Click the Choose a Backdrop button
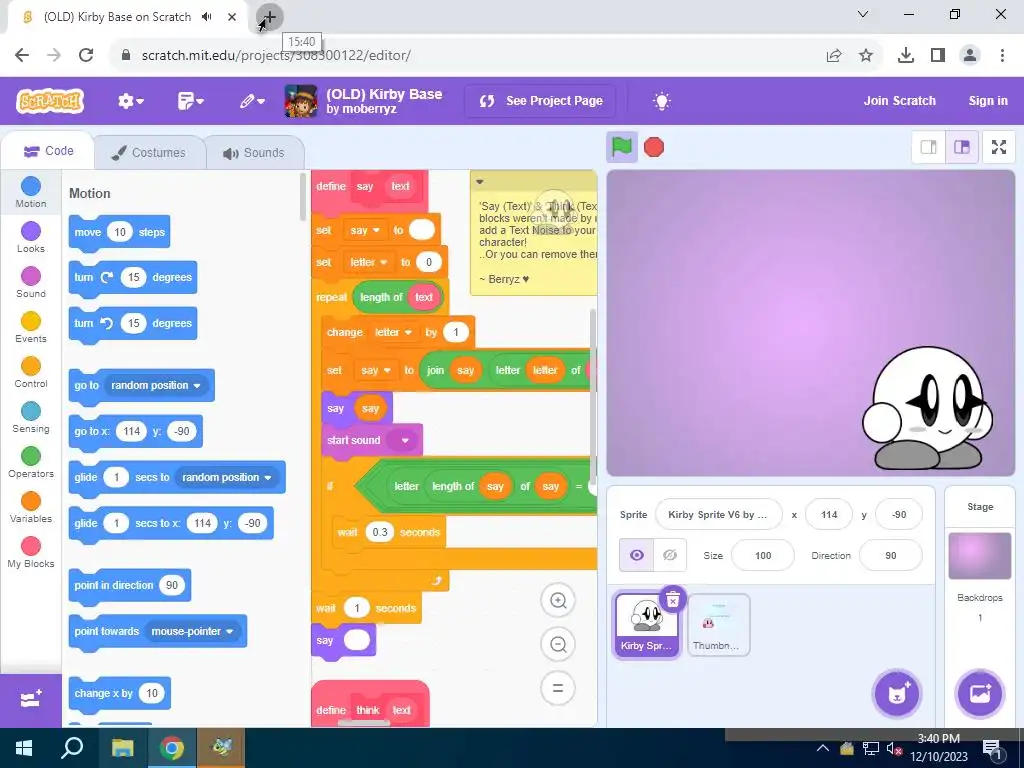The height and width of the screenshot is (768, 1024). click(980, 694)
